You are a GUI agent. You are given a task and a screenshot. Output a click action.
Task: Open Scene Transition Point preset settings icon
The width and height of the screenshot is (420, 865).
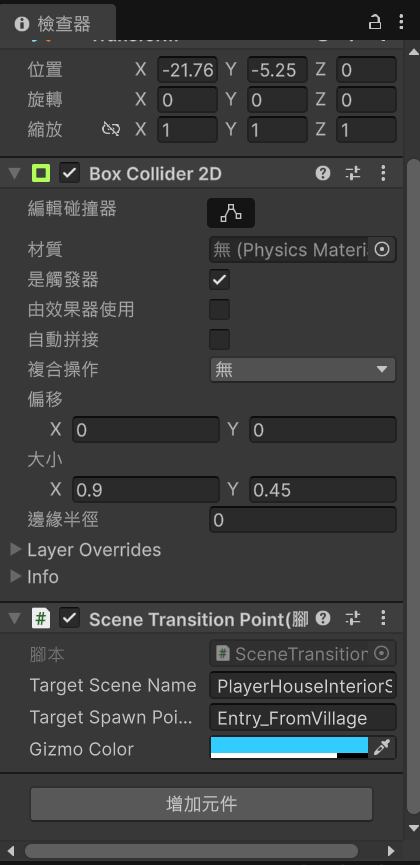click(x=353, y=618)
